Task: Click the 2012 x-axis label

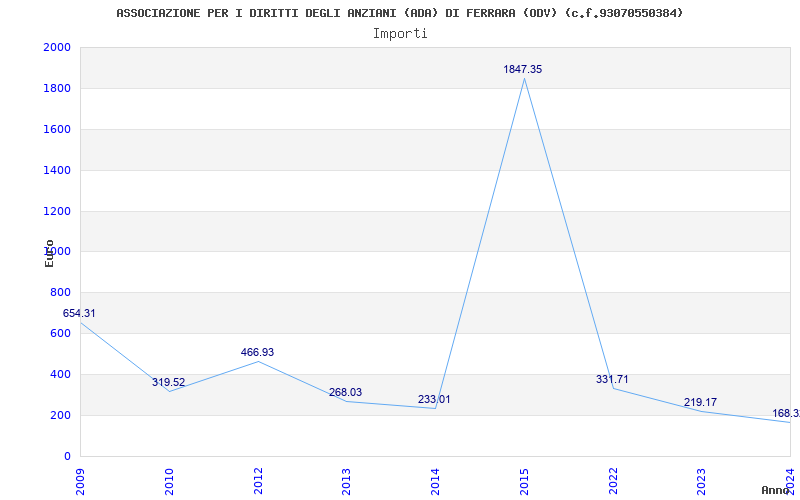Action: point(258,481)
